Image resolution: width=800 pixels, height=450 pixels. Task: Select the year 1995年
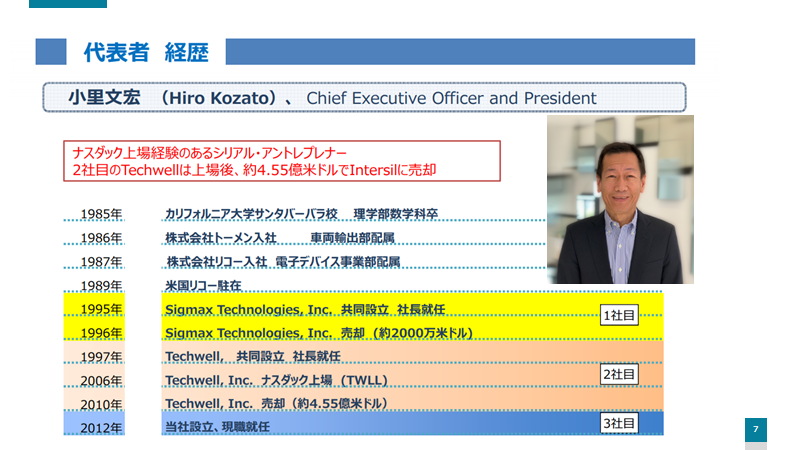click(101, 309)
